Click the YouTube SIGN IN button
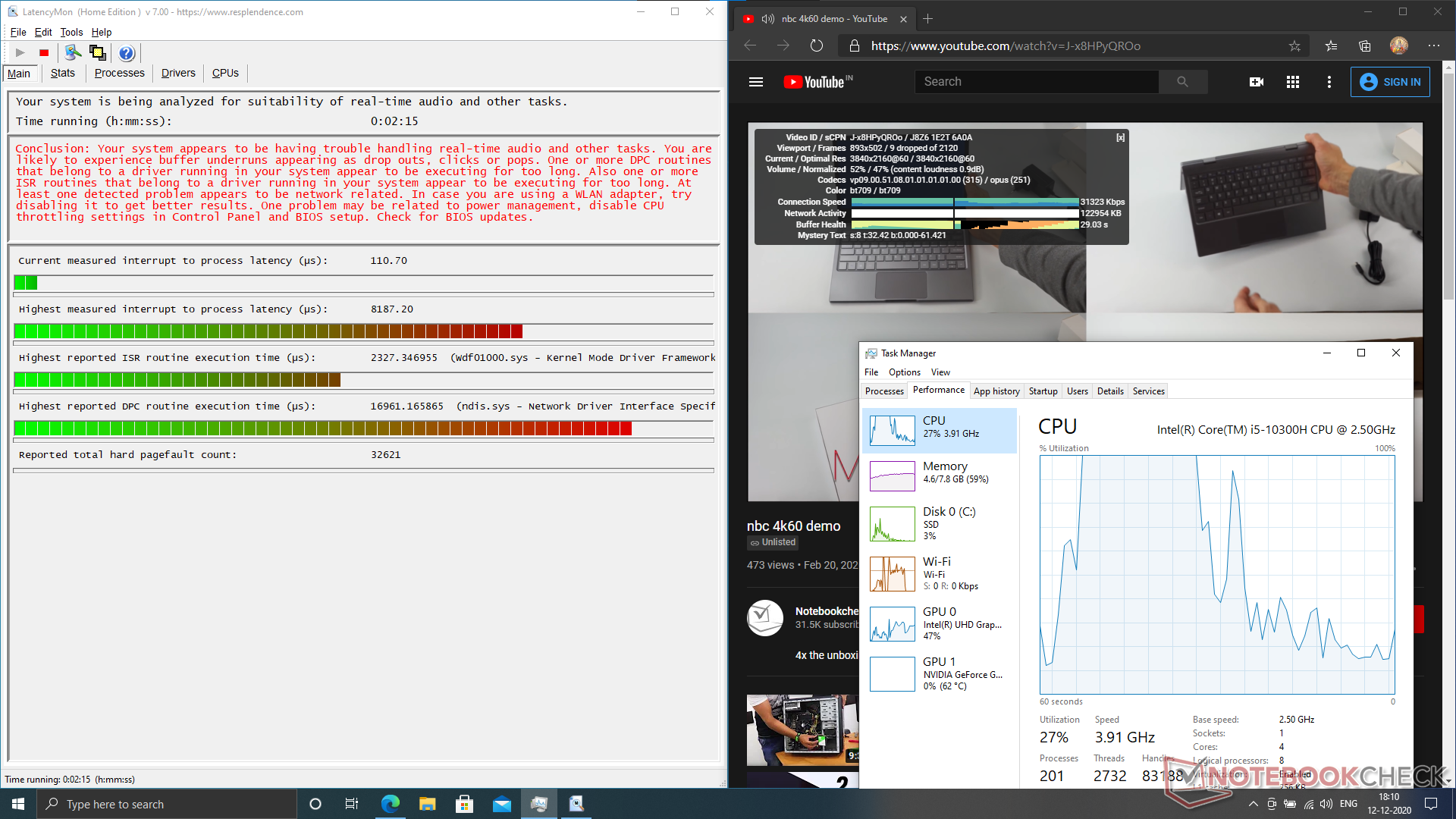This screenshot has width=1456, height=819. 1390,82
